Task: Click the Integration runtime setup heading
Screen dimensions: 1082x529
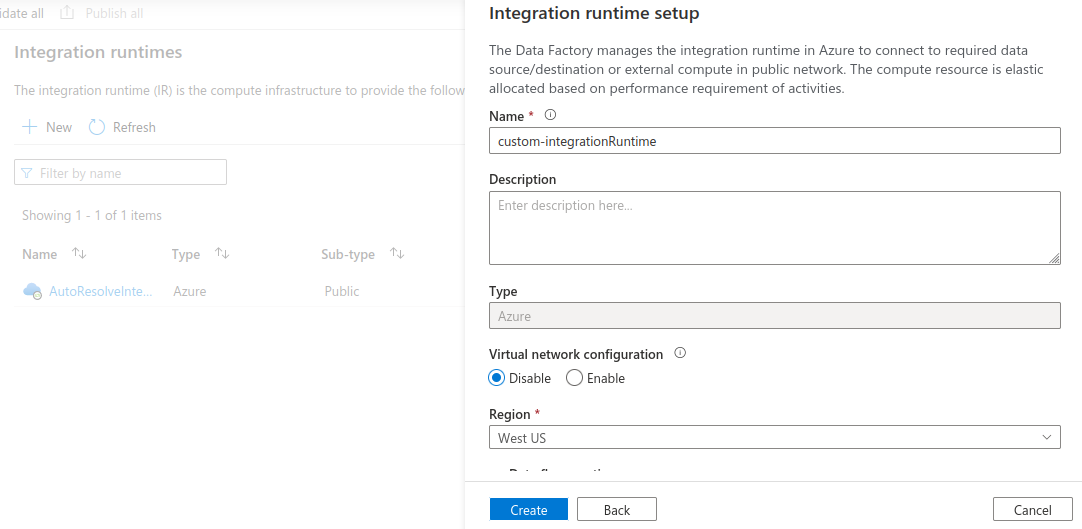Action: tap(594, 12)
